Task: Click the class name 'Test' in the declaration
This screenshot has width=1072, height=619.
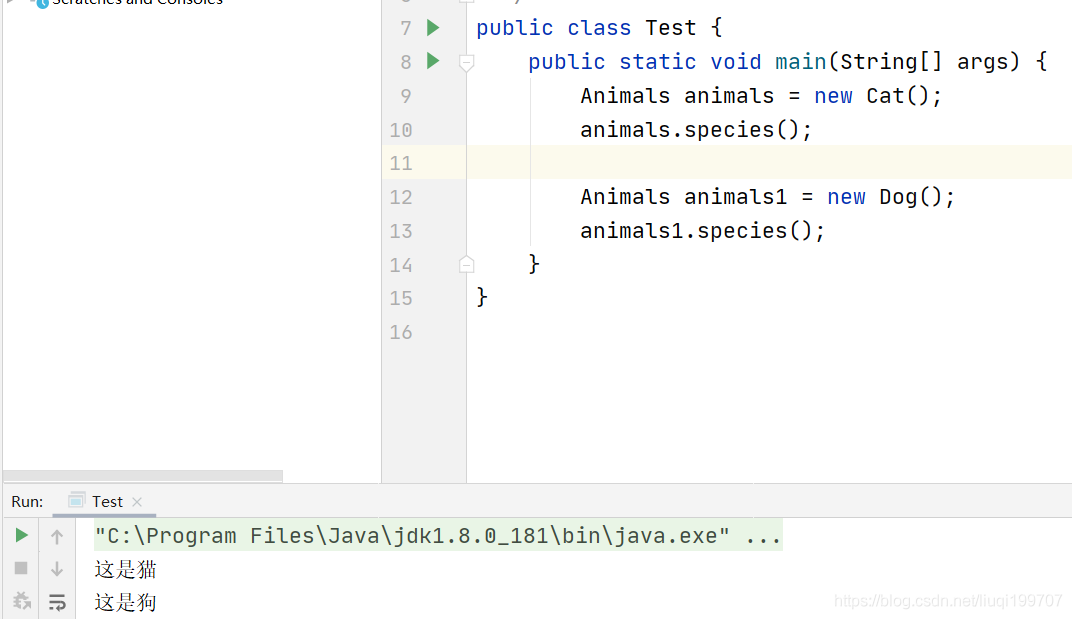Action: point(671,28)
